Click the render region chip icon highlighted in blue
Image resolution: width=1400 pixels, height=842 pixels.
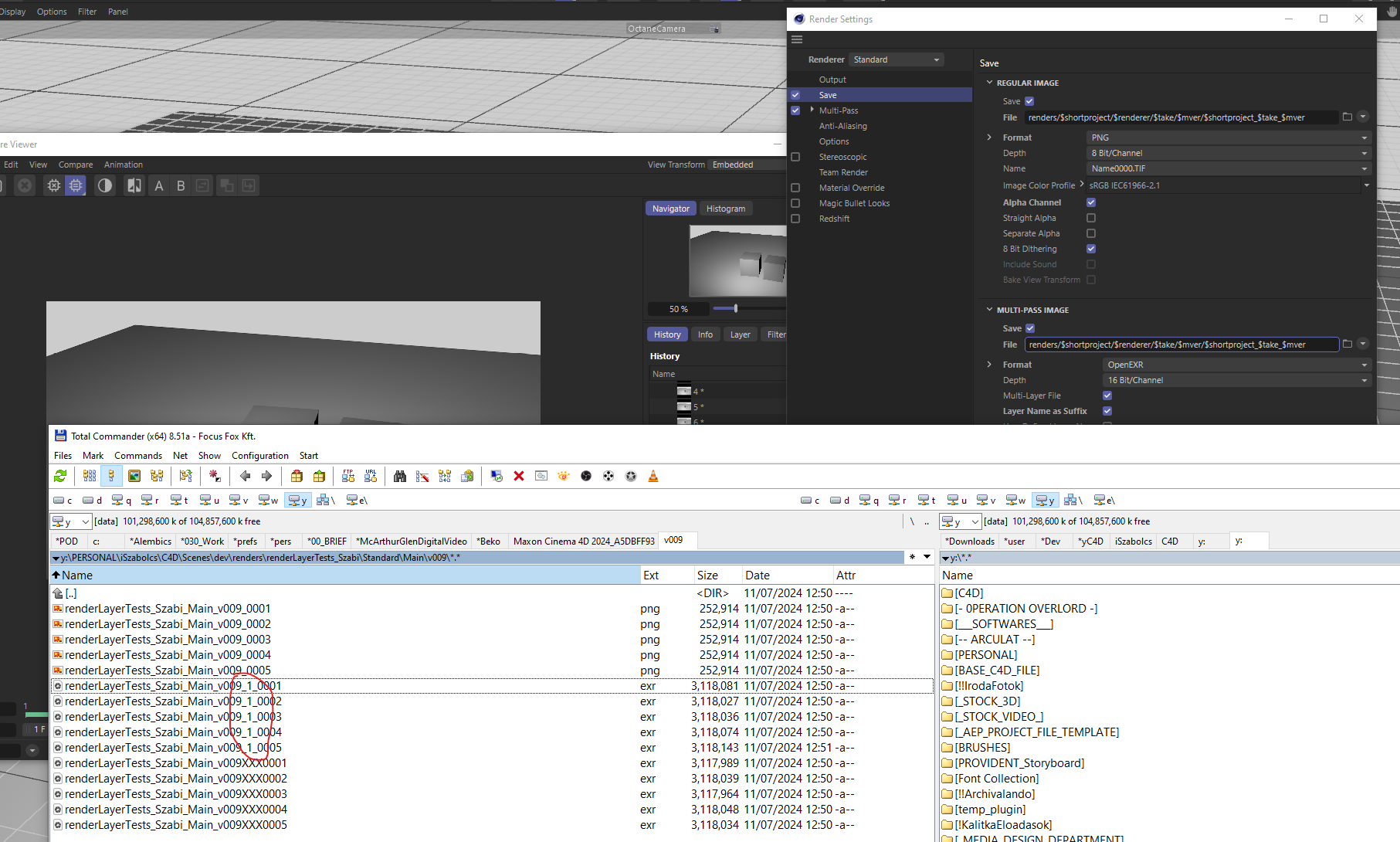(x=76, y=185)
